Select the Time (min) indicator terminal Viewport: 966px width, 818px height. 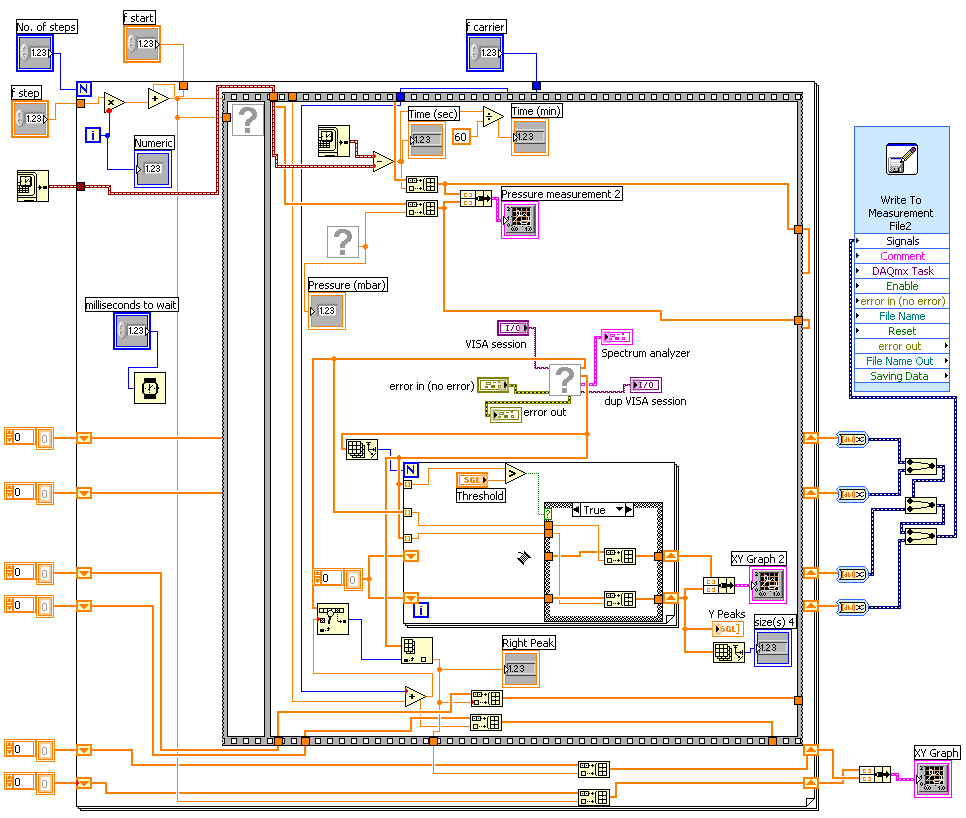coord(529,137)
